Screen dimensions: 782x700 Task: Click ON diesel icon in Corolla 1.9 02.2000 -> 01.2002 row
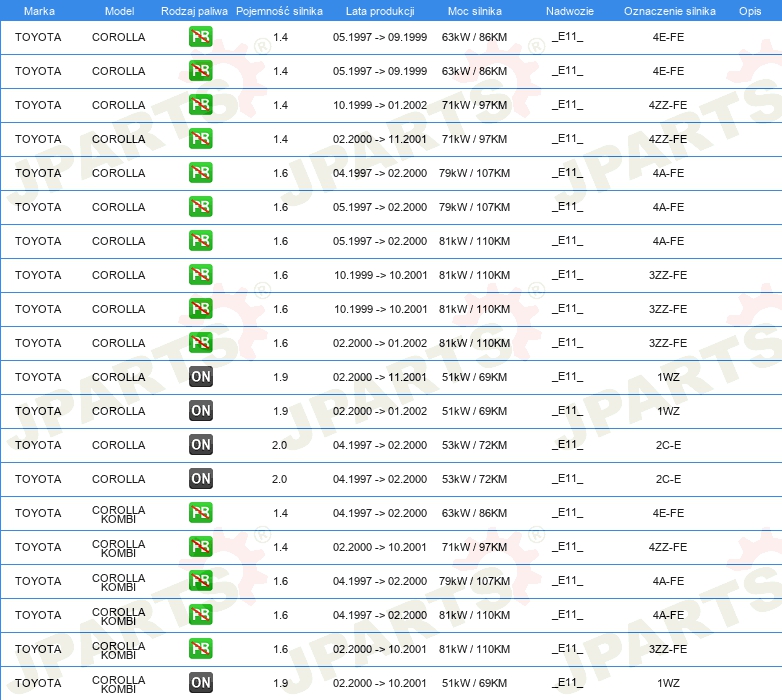(x=200, y=410)
